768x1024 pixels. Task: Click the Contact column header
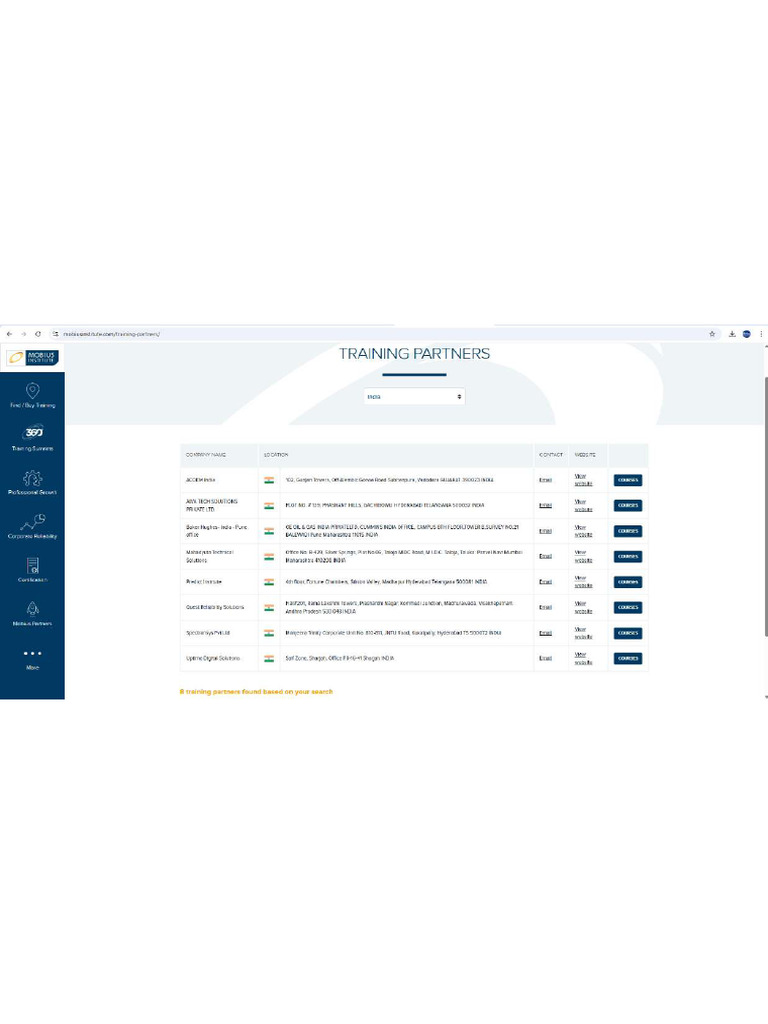[551, 455]
